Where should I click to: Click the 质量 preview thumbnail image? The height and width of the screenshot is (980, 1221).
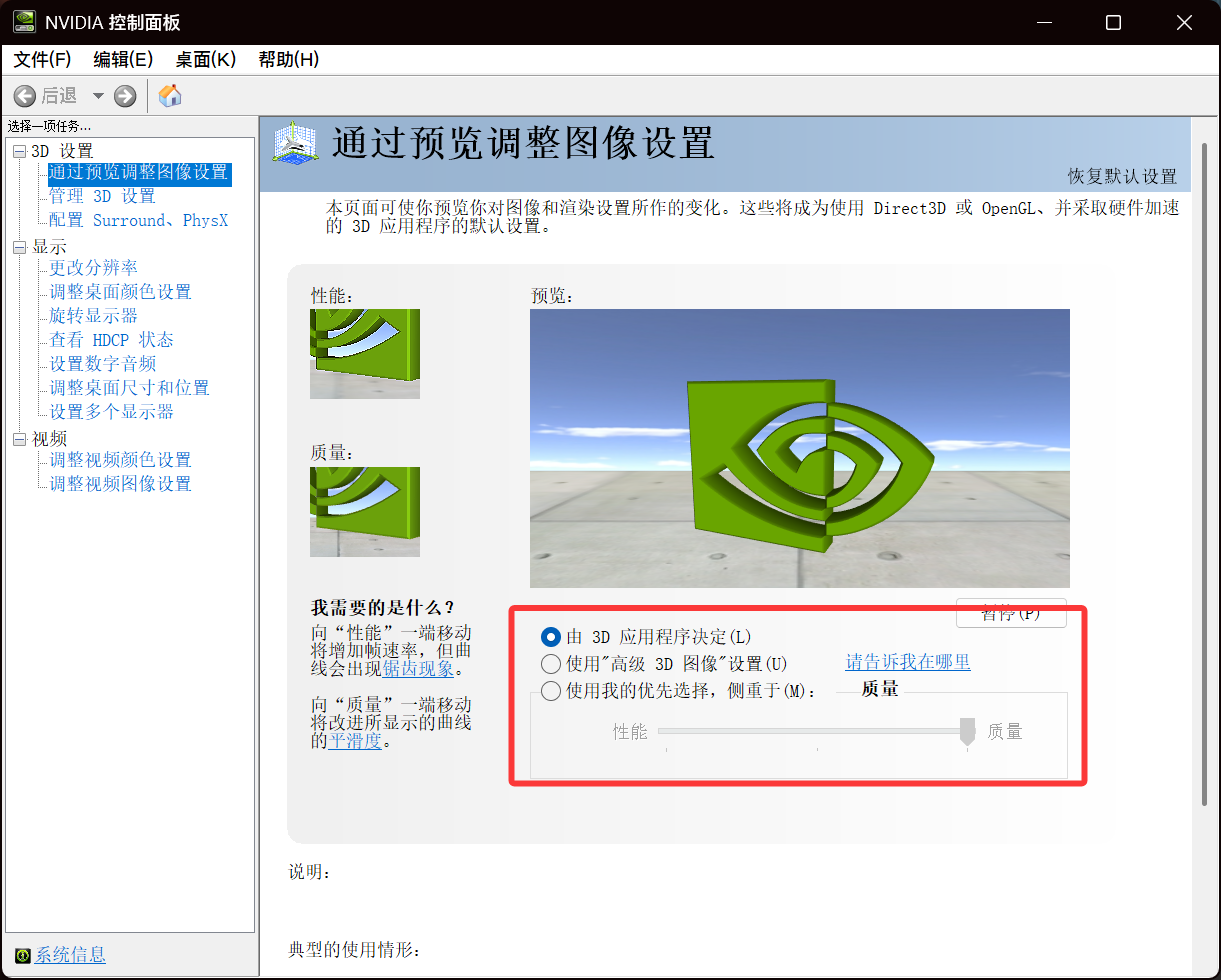[365, 511]
